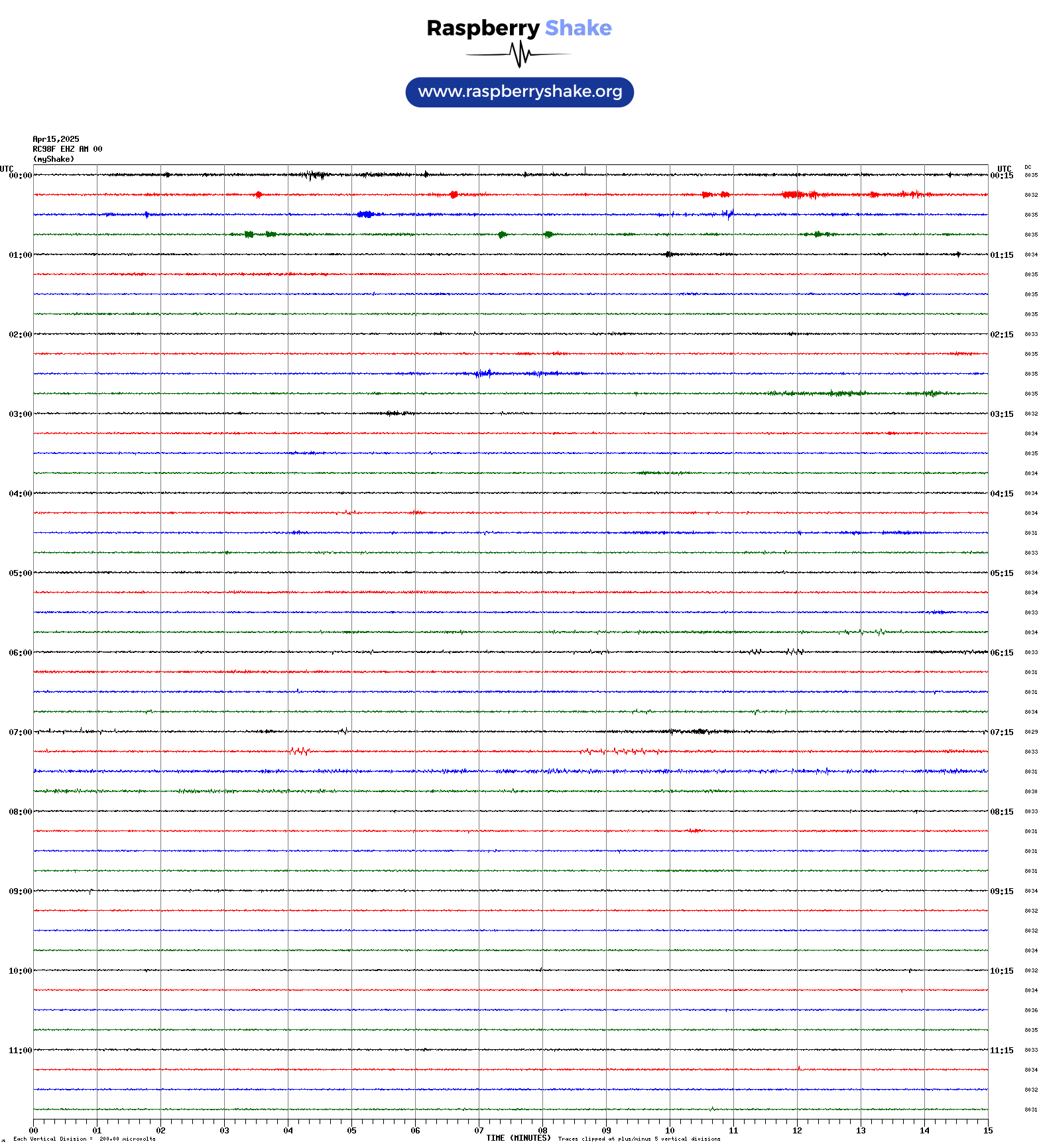Viewport: 1041px width, 1148px height.
Task: Click the (myShake) label
Action: 54,159
